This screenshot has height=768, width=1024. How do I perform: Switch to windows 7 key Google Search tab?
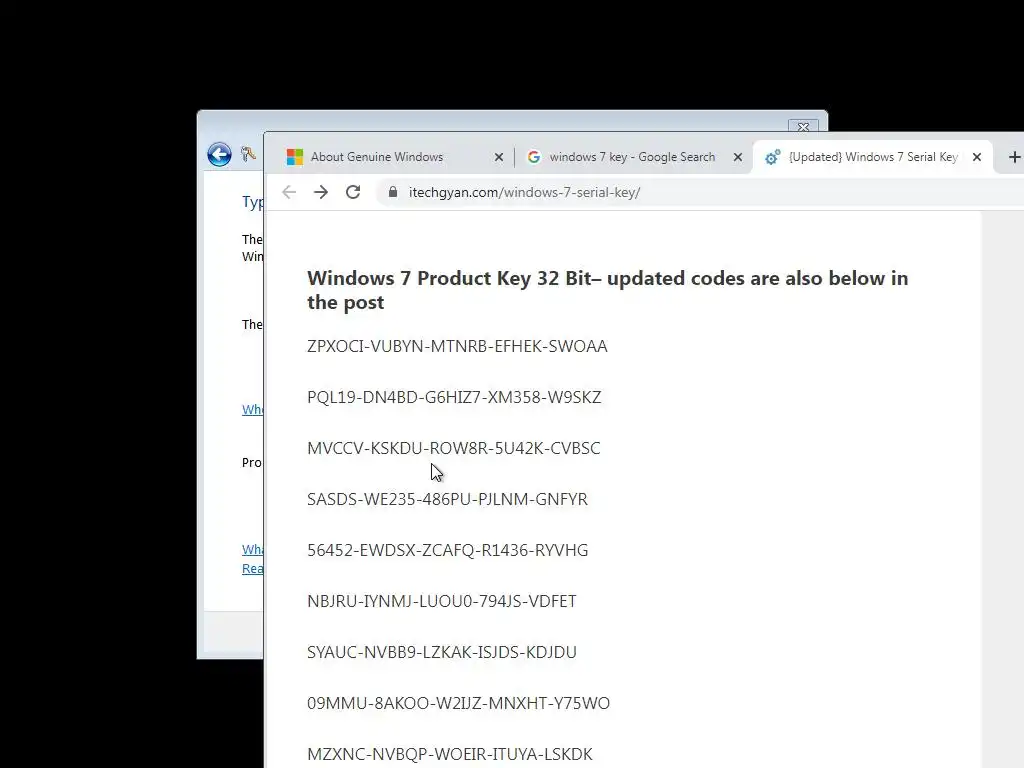point(633,157)
